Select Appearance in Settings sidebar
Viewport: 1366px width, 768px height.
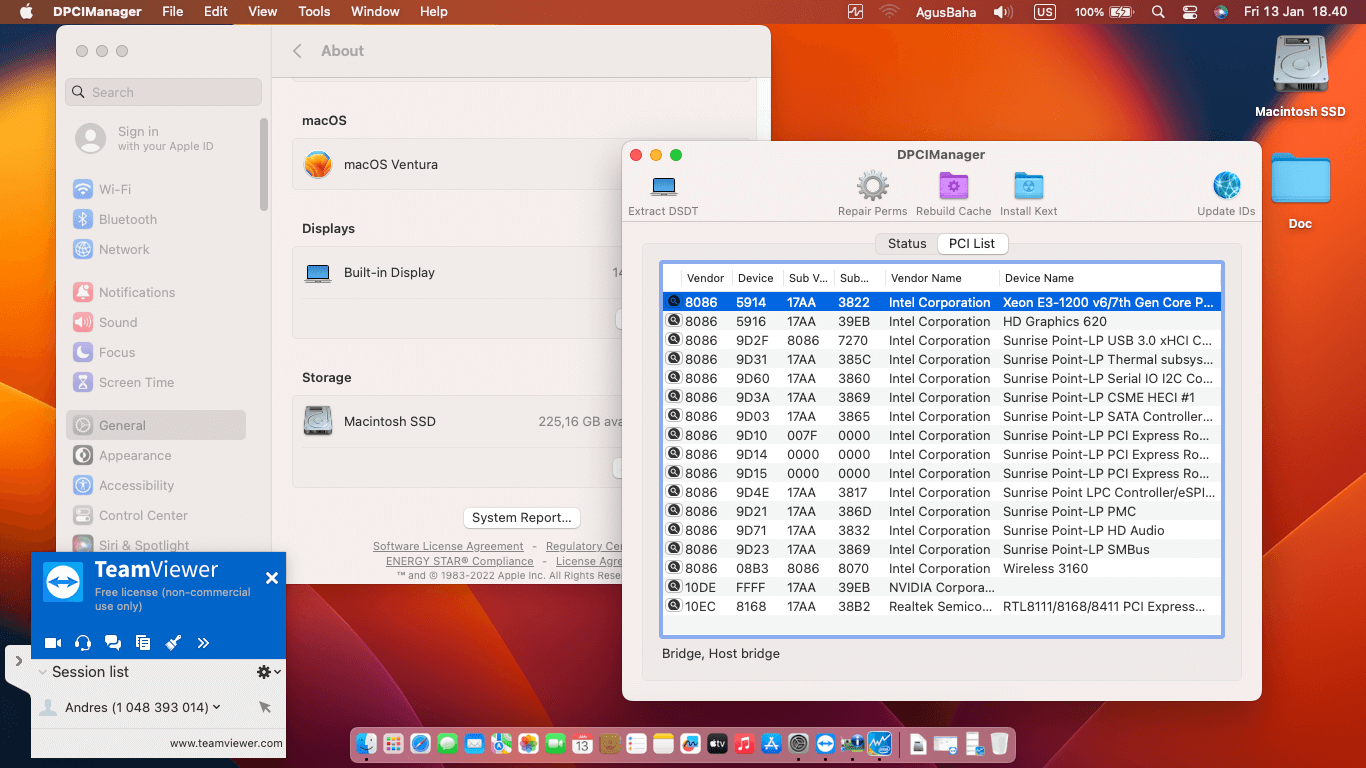(x=156, y=455)
